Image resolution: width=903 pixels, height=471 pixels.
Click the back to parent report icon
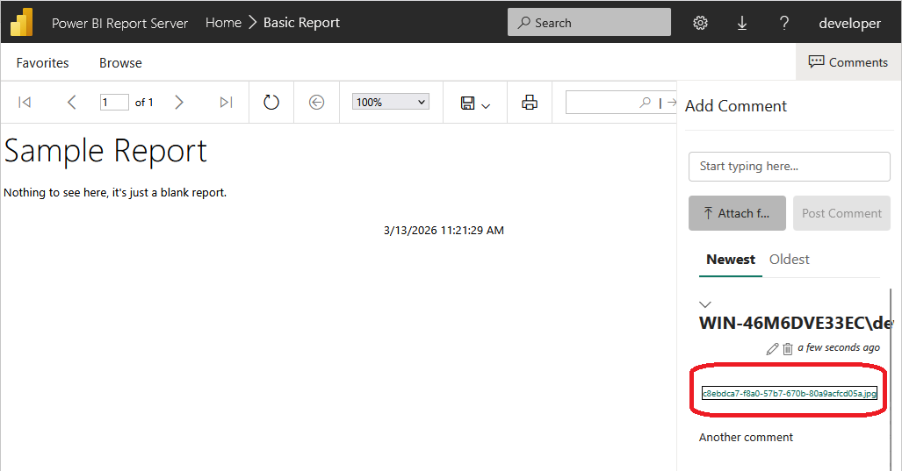[x=317, y=102]
